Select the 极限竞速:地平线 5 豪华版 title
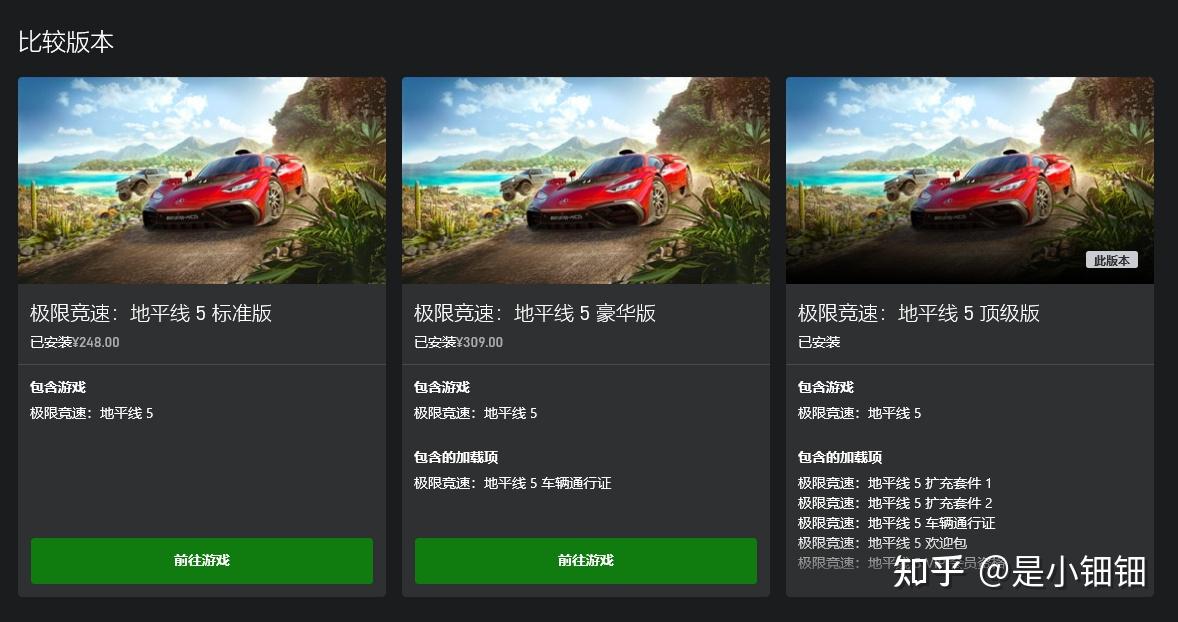This screenshot has height=622, width=1178. pyautogui.click(x=535, y=313)
